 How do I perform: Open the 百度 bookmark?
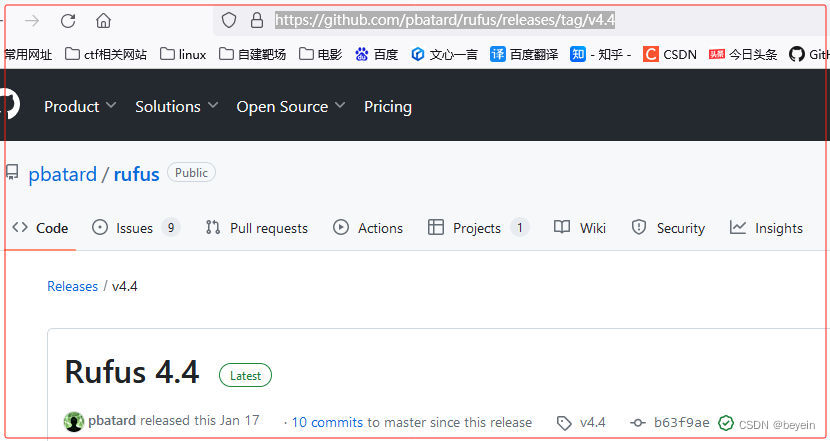pos(376,54)
